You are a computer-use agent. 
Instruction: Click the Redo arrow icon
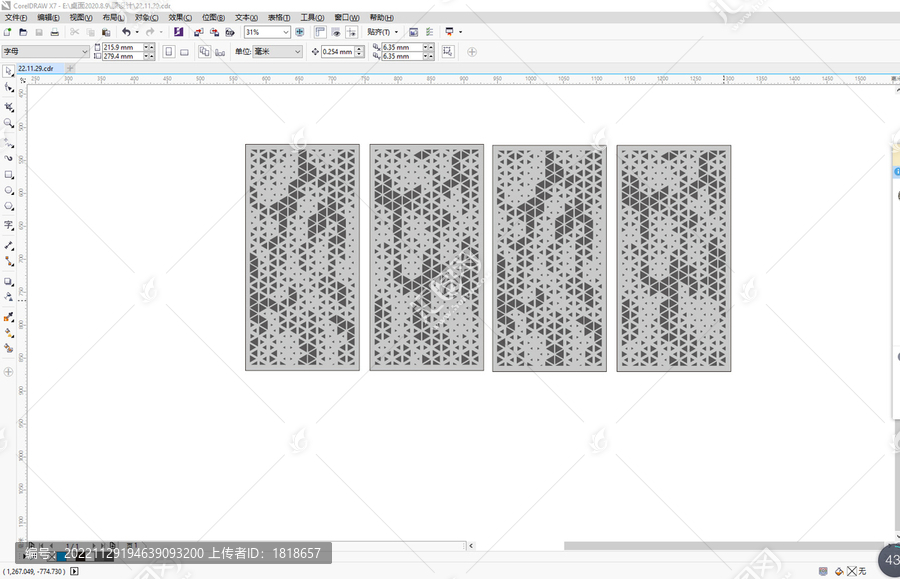point(150,32)
